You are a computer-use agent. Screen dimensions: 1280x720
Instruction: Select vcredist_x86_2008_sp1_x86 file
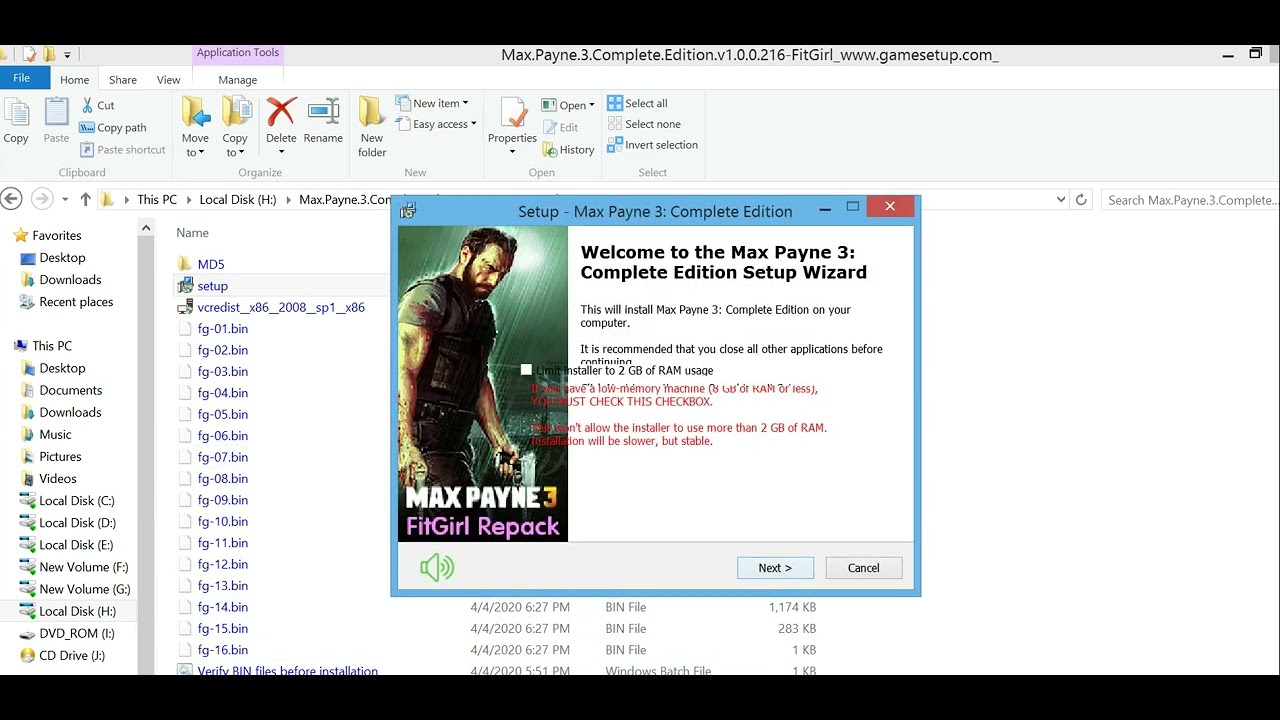tap(281, 307)
